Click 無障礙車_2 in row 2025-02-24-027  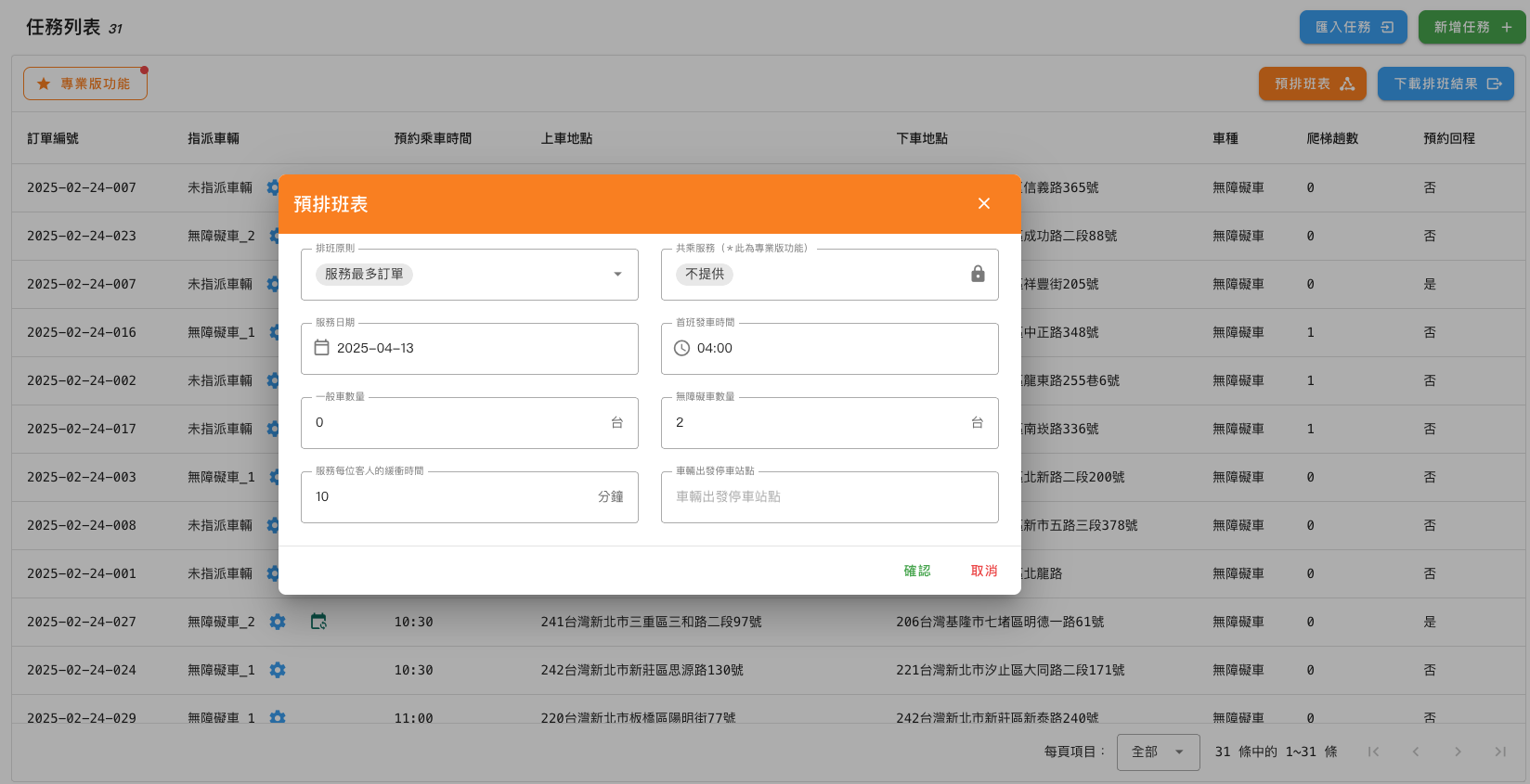click(x=221, y=622)
